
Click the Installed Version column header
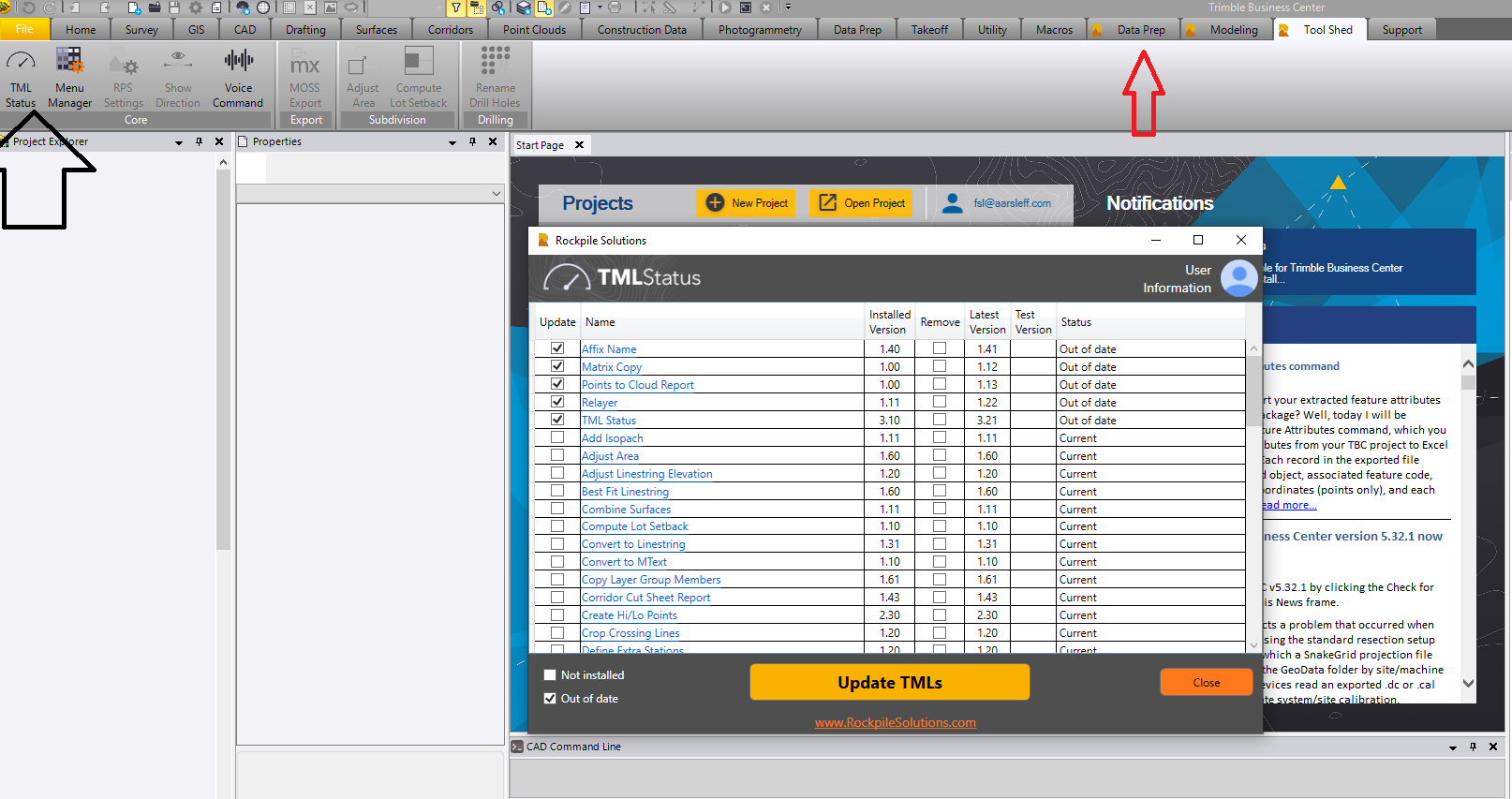click(889, 322)
